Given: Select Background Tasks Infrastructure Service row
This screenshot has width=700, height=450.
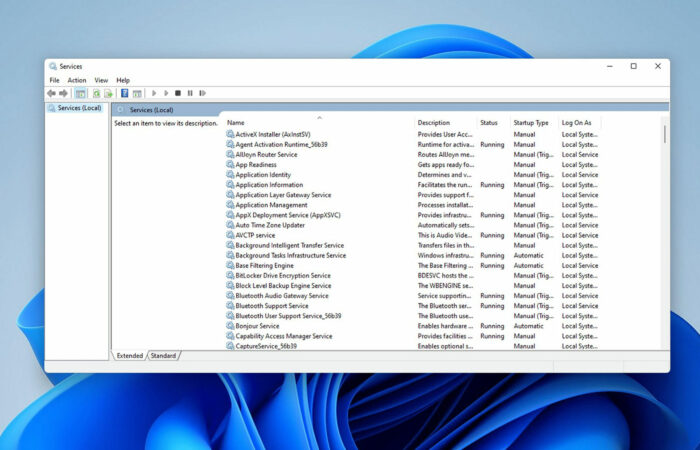Looking at the screenshot, I should 412,255.
